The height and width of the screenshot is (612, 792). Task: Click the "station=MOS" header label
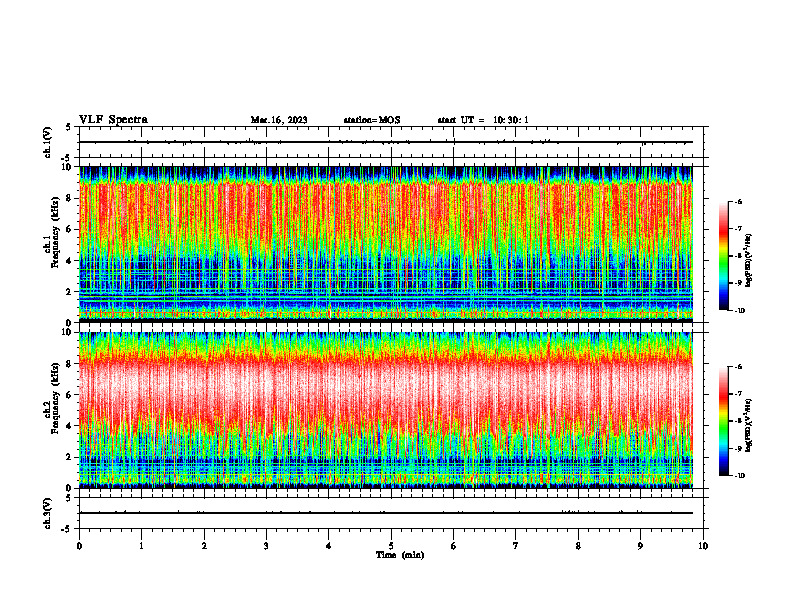372,120
